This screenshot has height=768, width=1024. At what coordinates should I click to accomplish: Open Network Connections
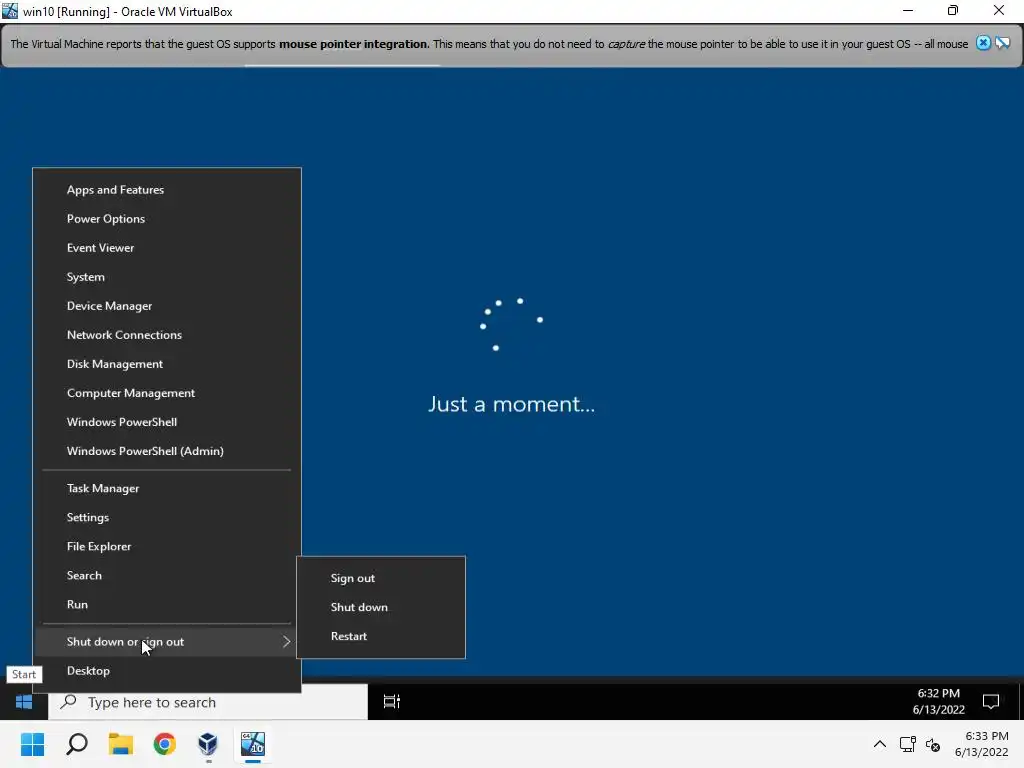[167, 335]
